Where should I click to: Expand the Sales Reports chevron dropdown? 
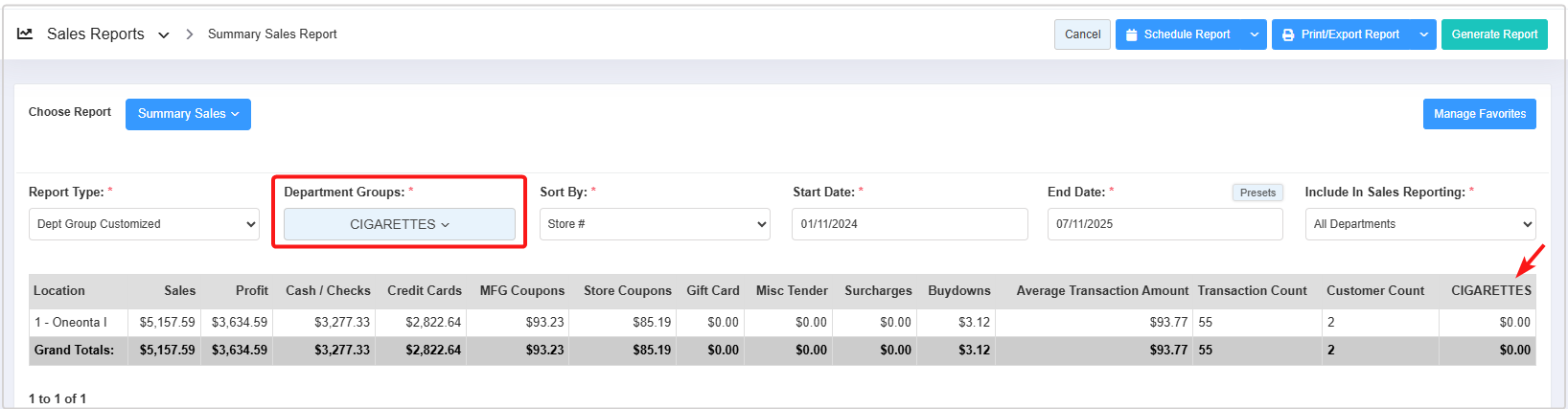click(164, 34)
